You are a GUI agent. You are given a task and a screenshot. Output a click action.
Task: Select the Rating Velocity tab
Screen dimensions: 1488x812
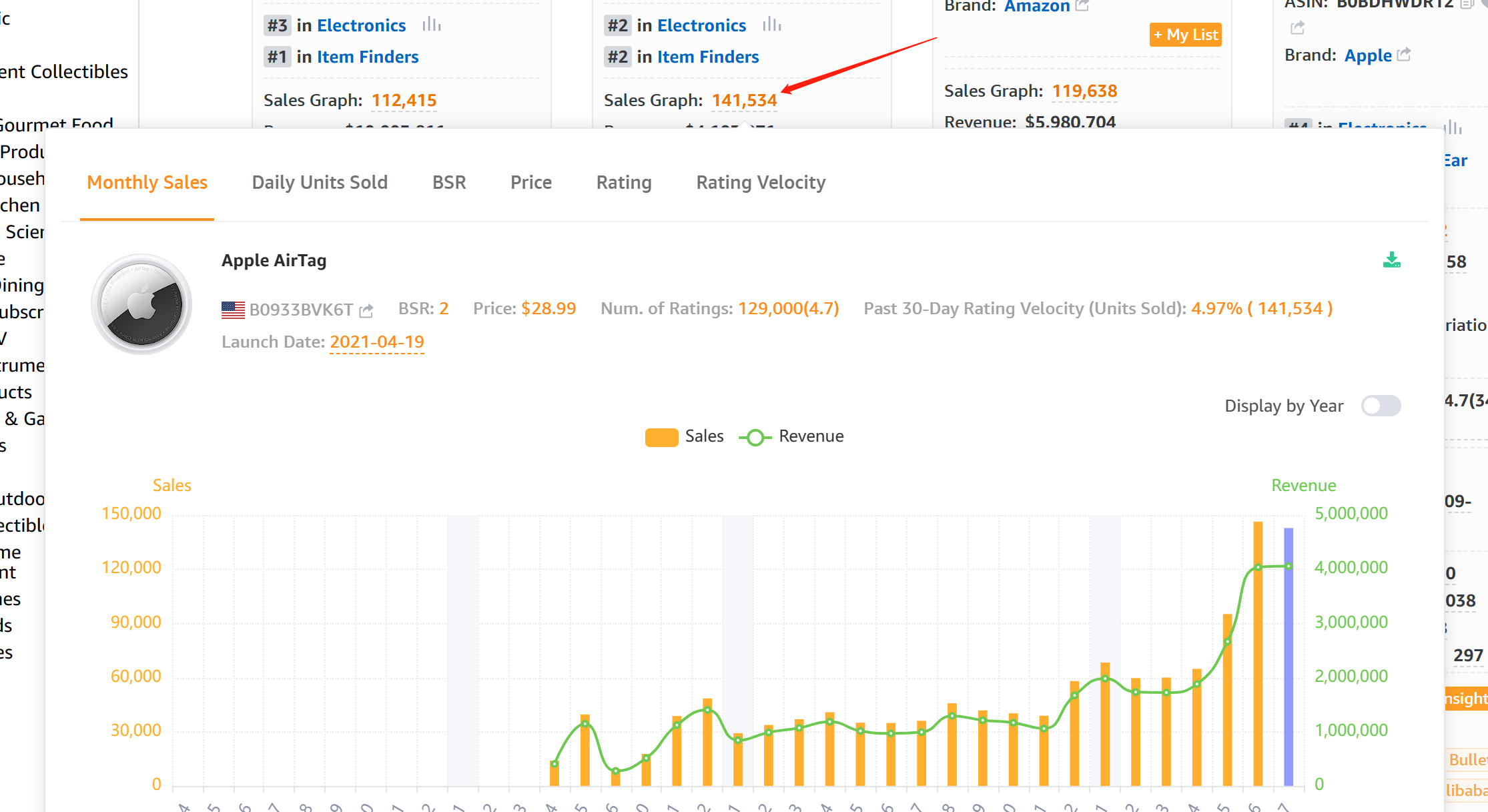761,182
